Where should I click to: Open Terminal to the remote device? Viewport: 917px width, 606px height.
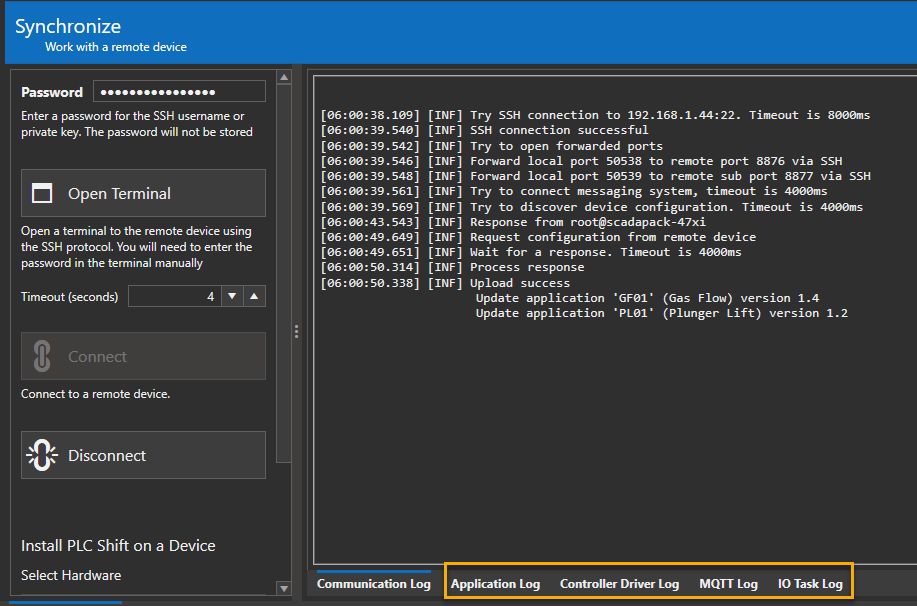click(x=143, y=193)
